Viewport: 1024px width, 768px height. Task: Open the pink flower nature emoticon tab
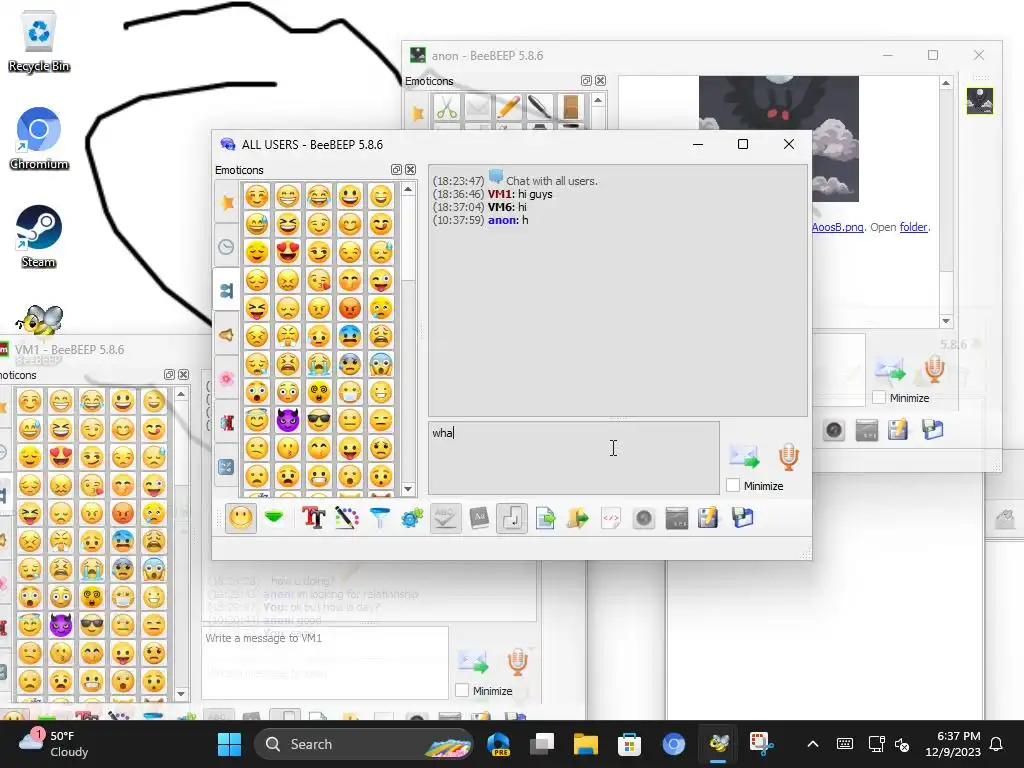[x=227, y=378]
